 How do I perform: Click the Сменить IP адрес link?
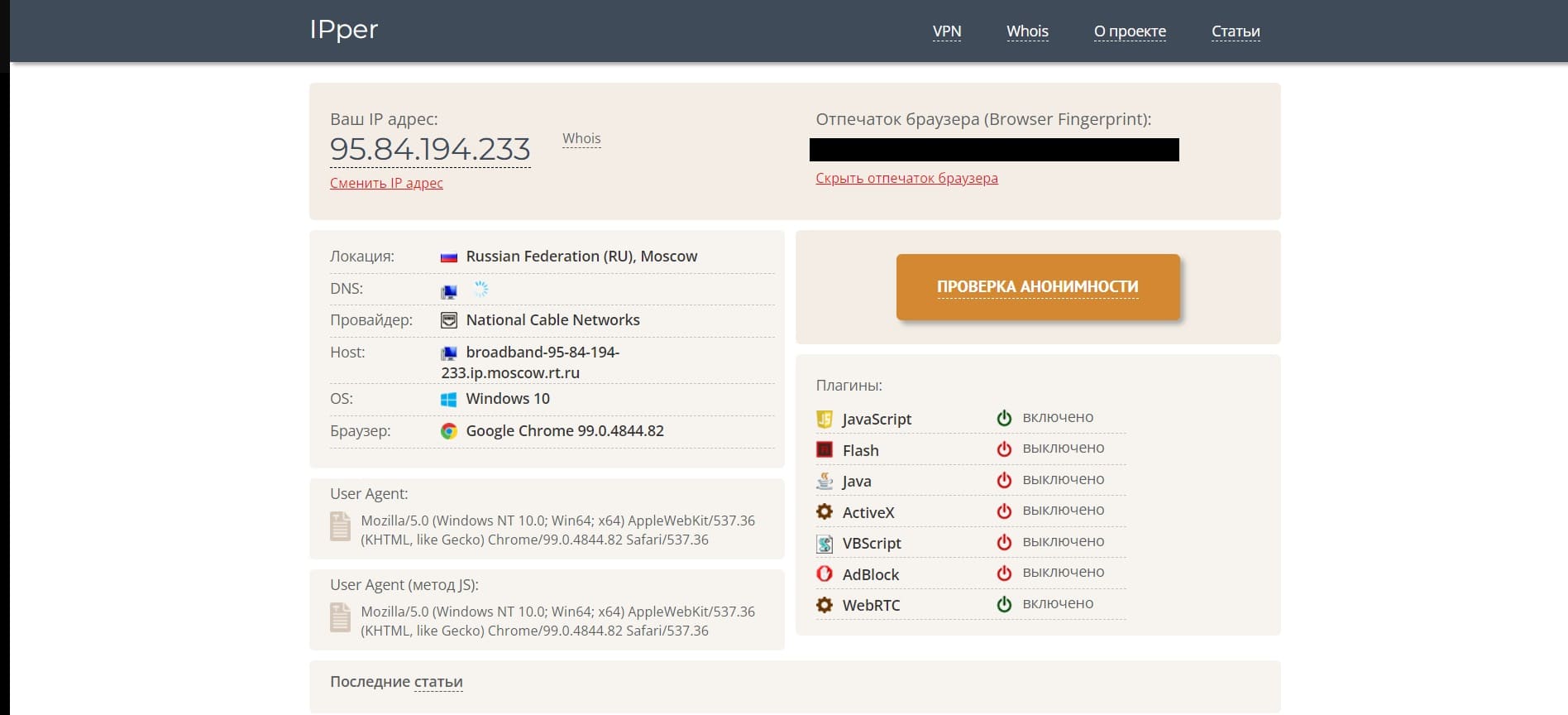click(386, 183)
